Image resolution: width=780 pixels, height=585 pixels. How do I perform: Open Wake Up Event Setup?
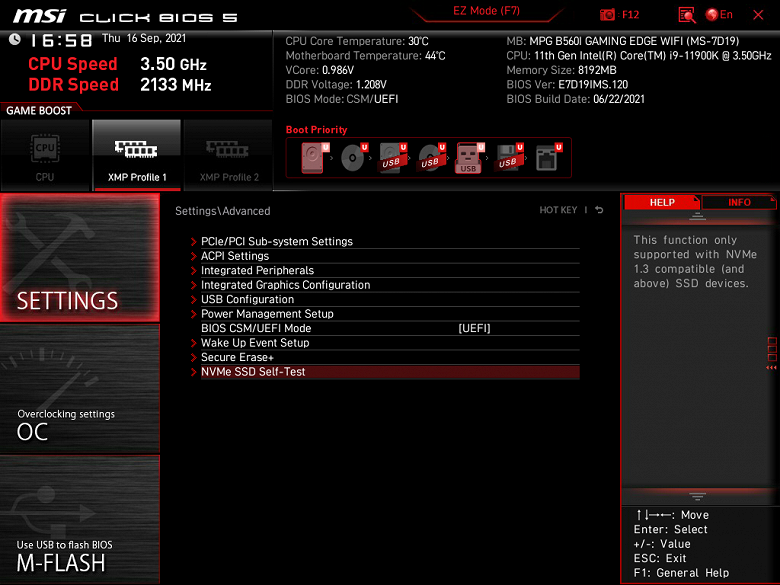(x=390, y=343)
